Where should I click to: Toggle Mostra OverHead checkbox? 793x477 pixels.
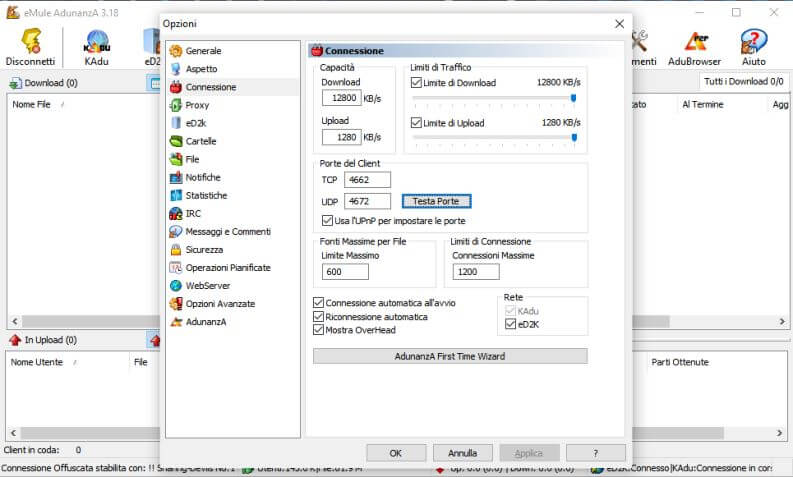[318, 330]
